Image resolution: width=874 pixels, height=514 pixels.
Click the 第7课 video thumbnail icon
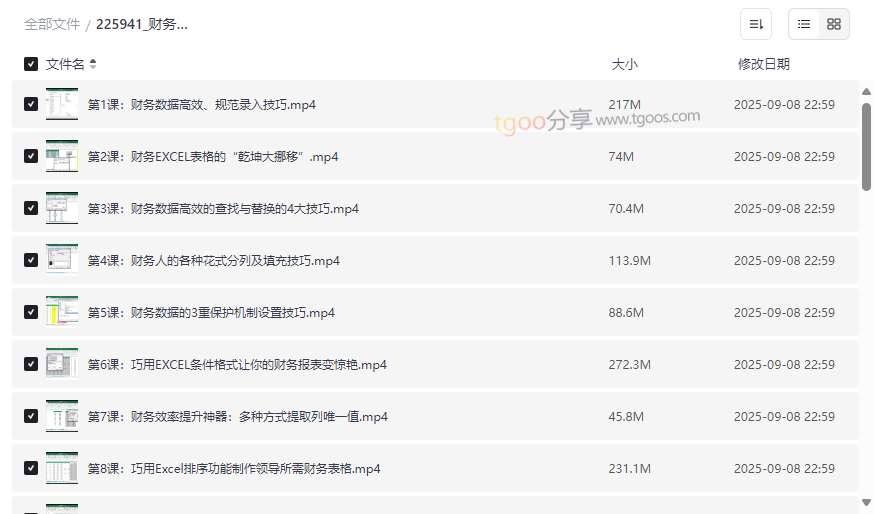click(x=62, y=416)
